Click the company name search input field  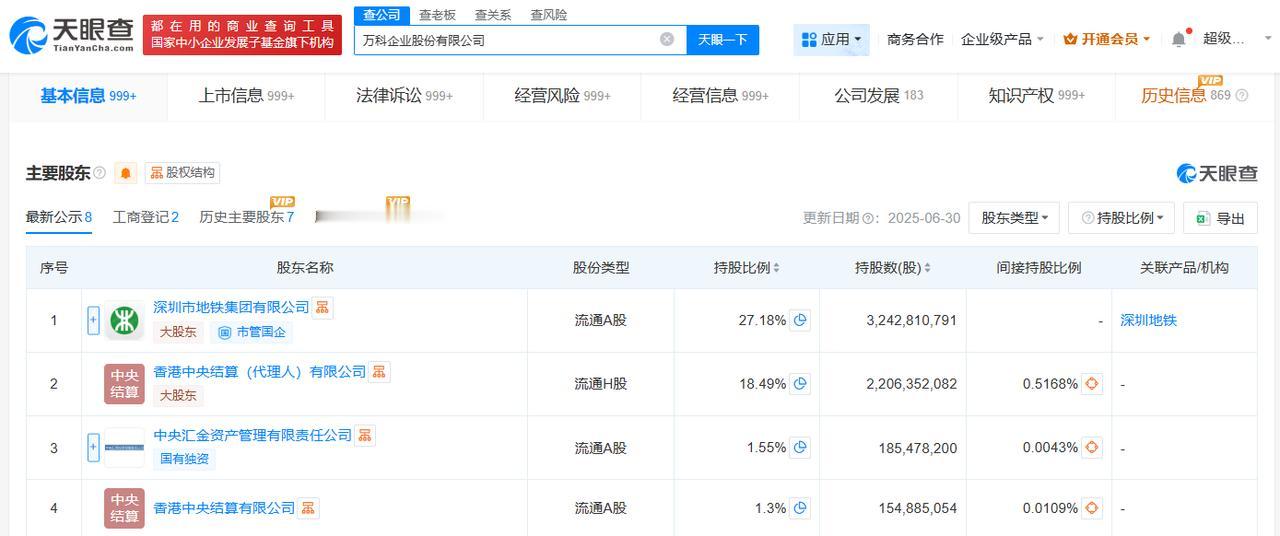pos(505,40)
